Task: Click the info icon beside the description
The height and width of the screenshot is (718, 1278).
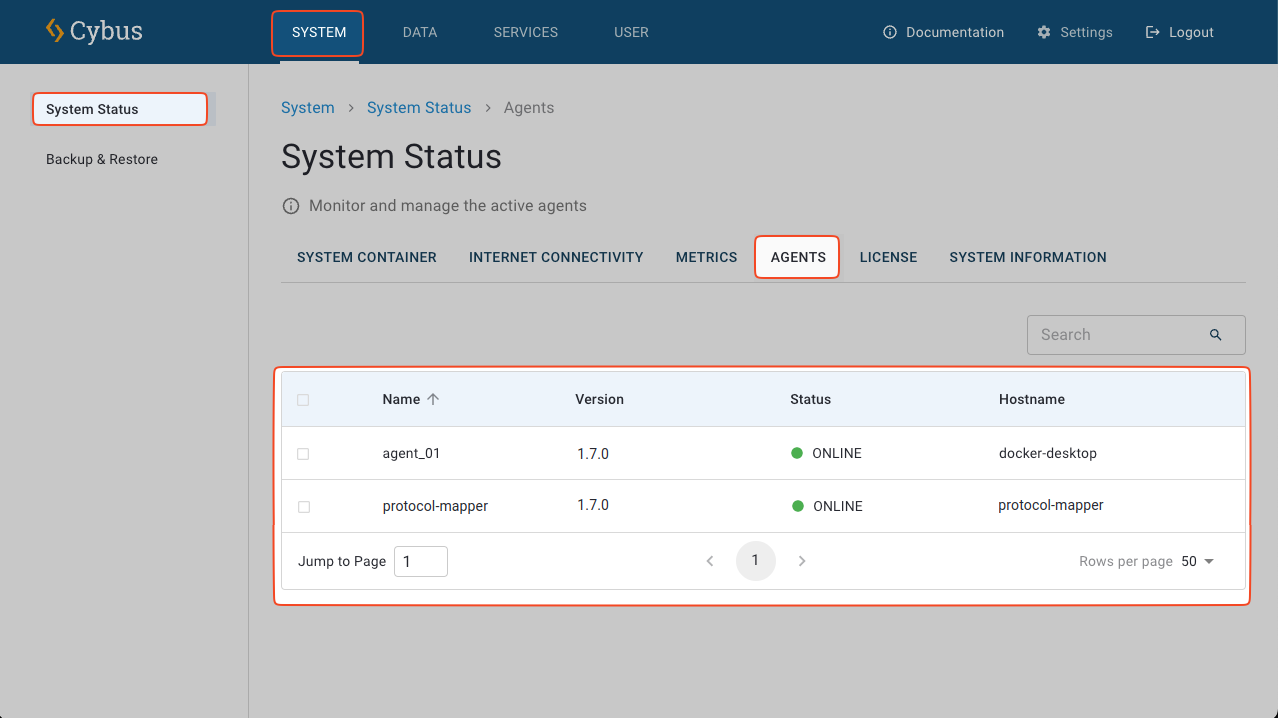Action: 291,206
